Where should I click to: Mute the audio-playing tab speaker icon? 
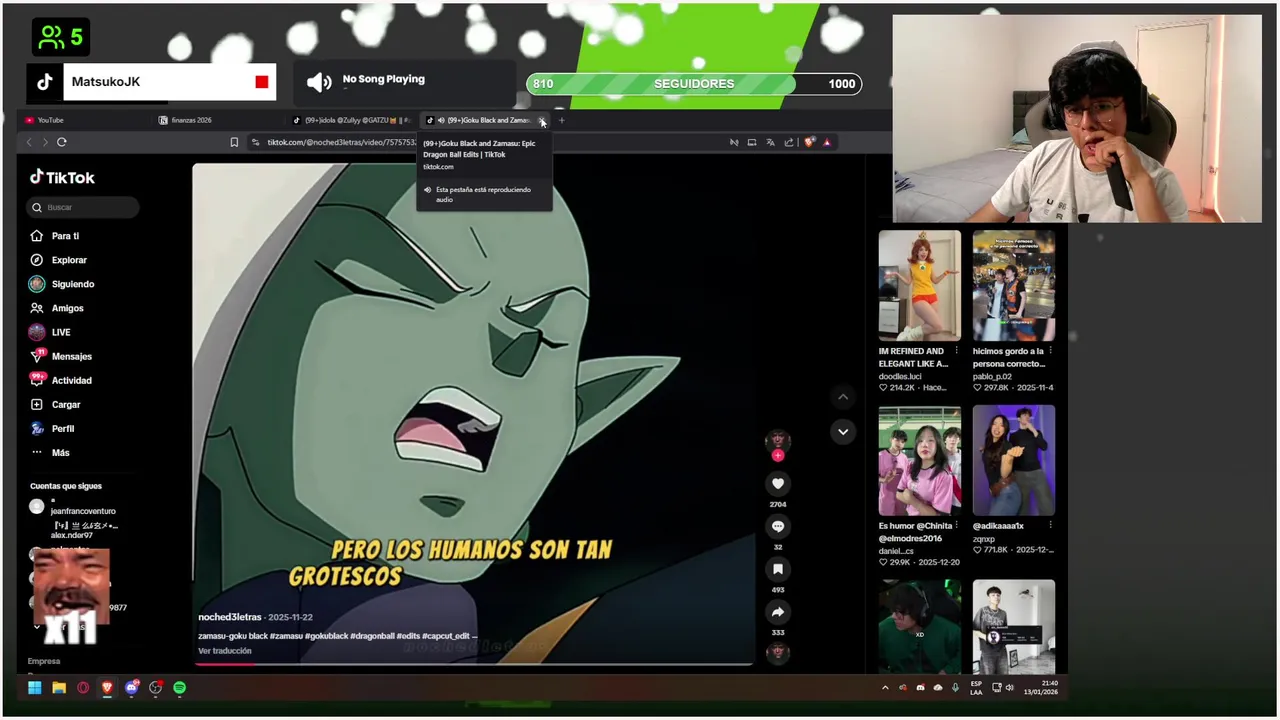441,120
